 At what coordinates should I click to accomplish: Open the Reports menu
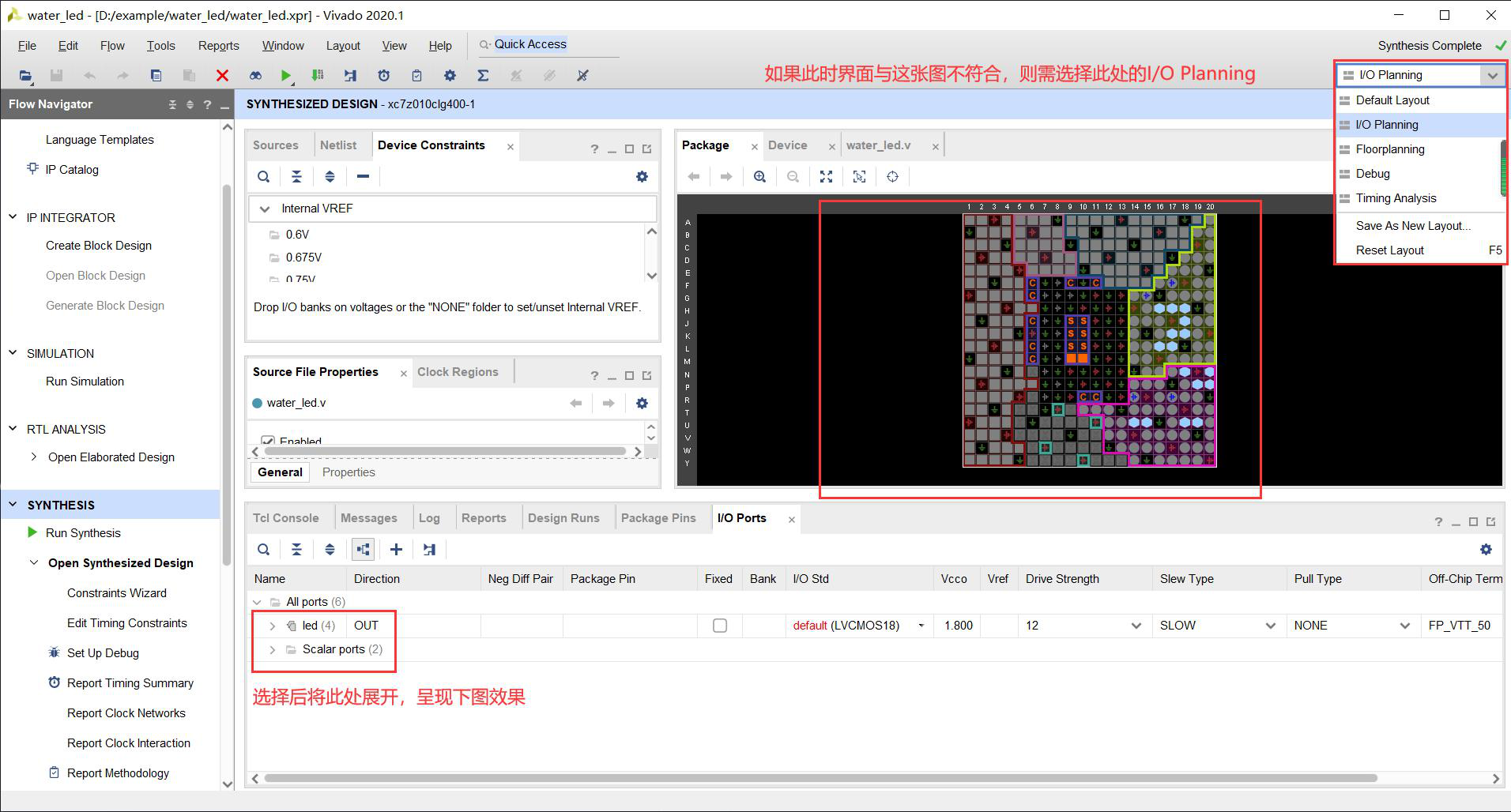pos(219,46)
